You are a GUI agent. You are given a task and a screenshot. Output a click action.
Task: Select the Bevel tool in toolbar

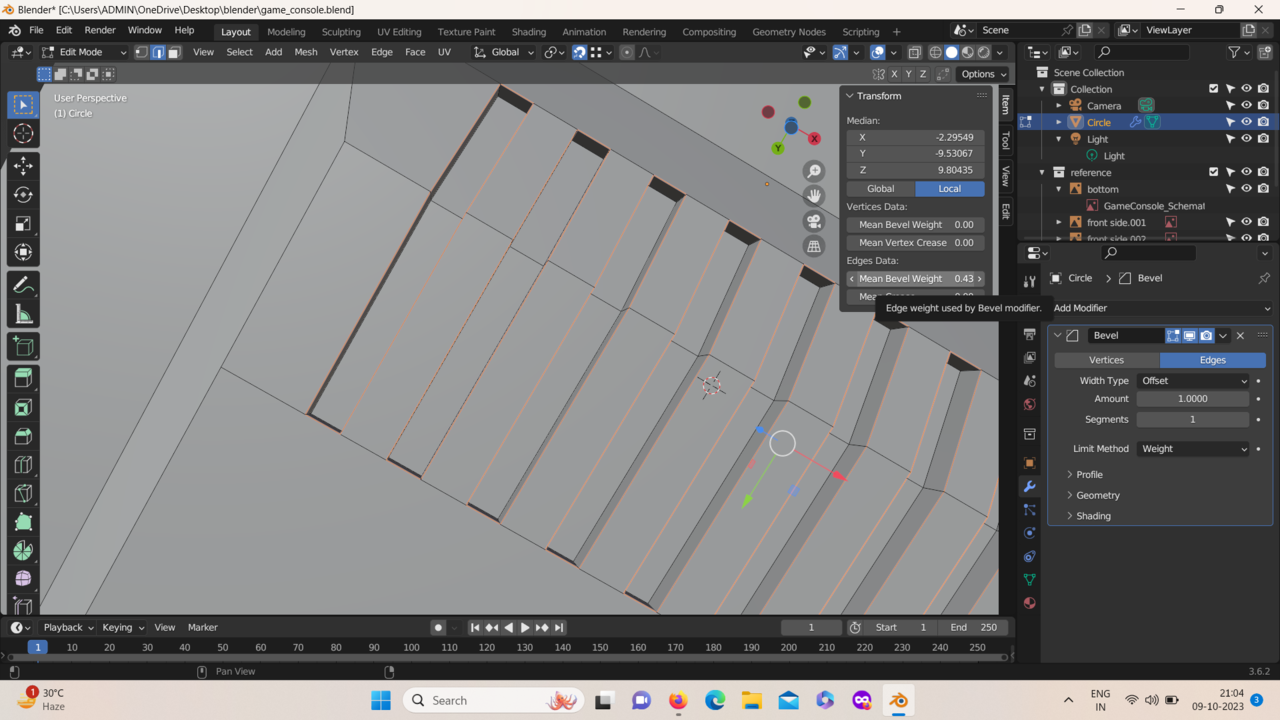tap(23, 436)
